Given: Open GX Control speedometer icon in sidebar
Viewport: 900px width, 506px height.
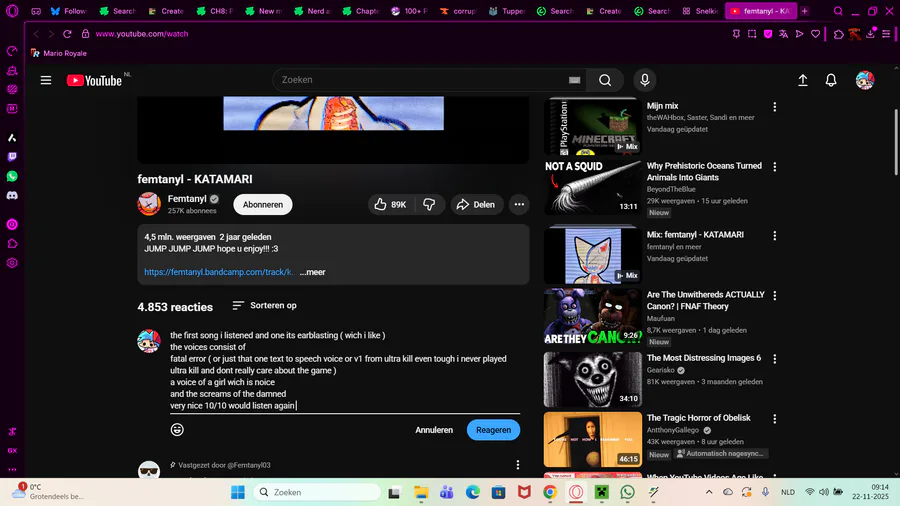Looking at the screenshot, I should [x=12, y=51].
